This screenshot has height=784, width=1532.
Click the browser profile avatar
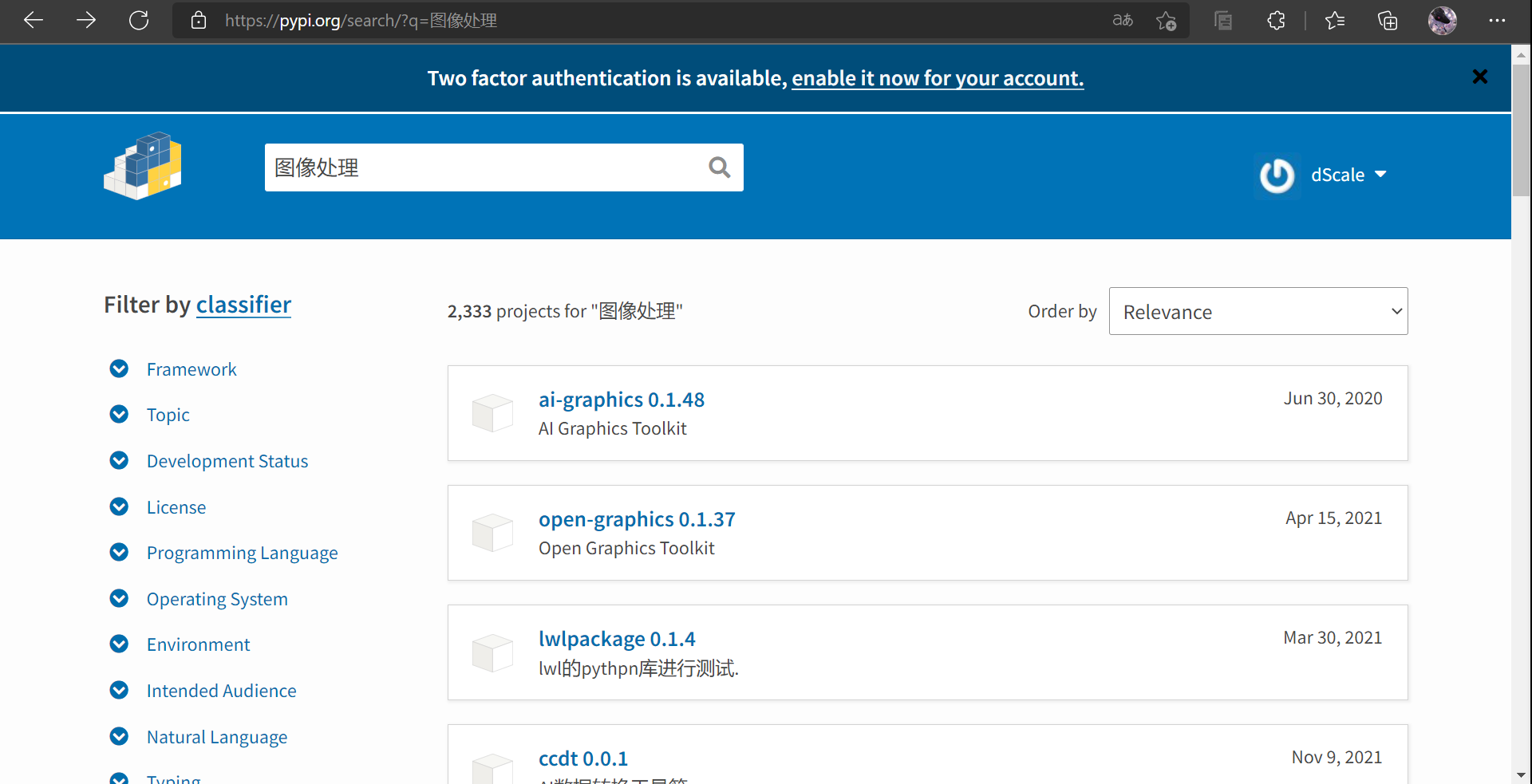click(1442, 21)
